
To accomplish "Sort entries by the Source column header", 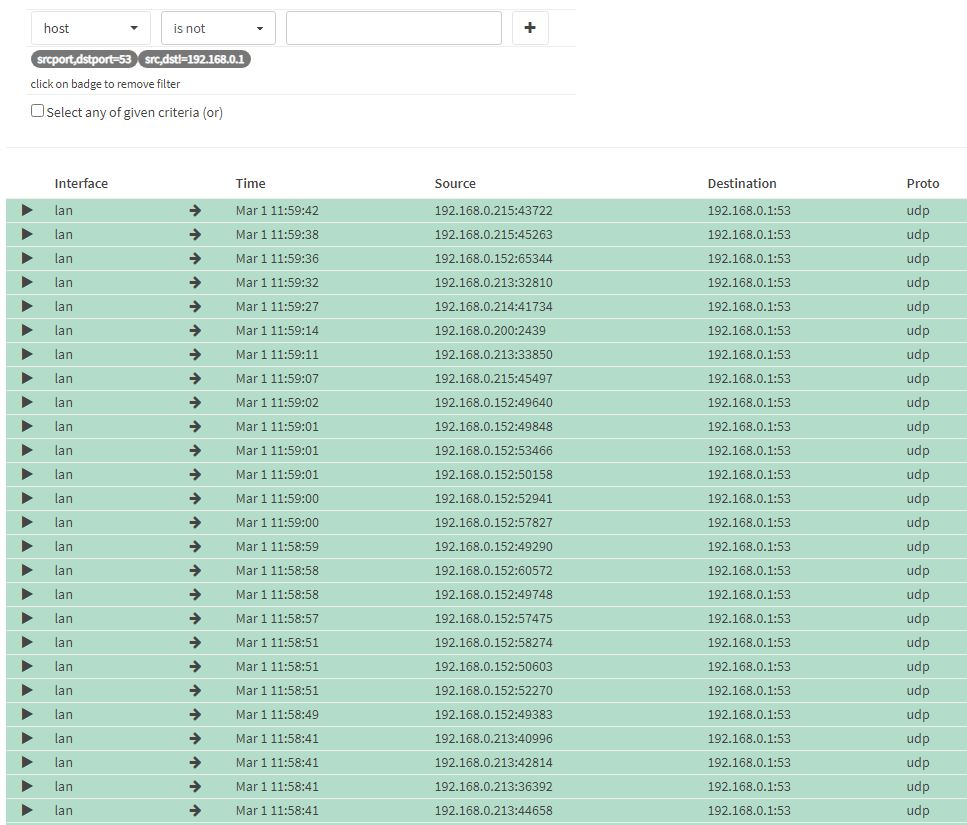I will tap(455, 183).
